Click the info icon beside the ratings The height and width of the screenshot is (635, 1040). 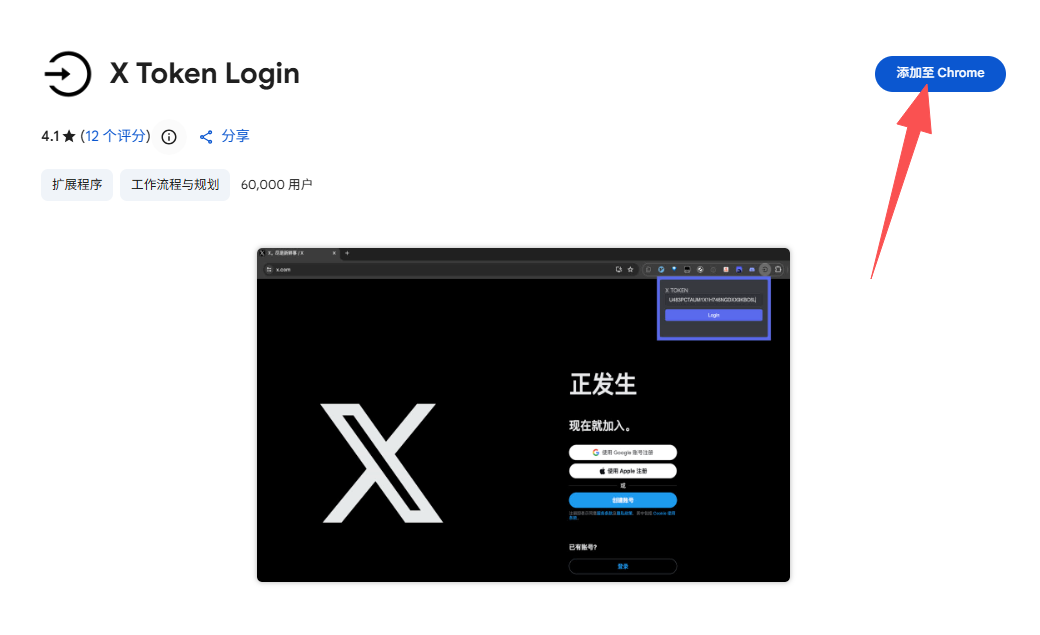click(169, 137)
